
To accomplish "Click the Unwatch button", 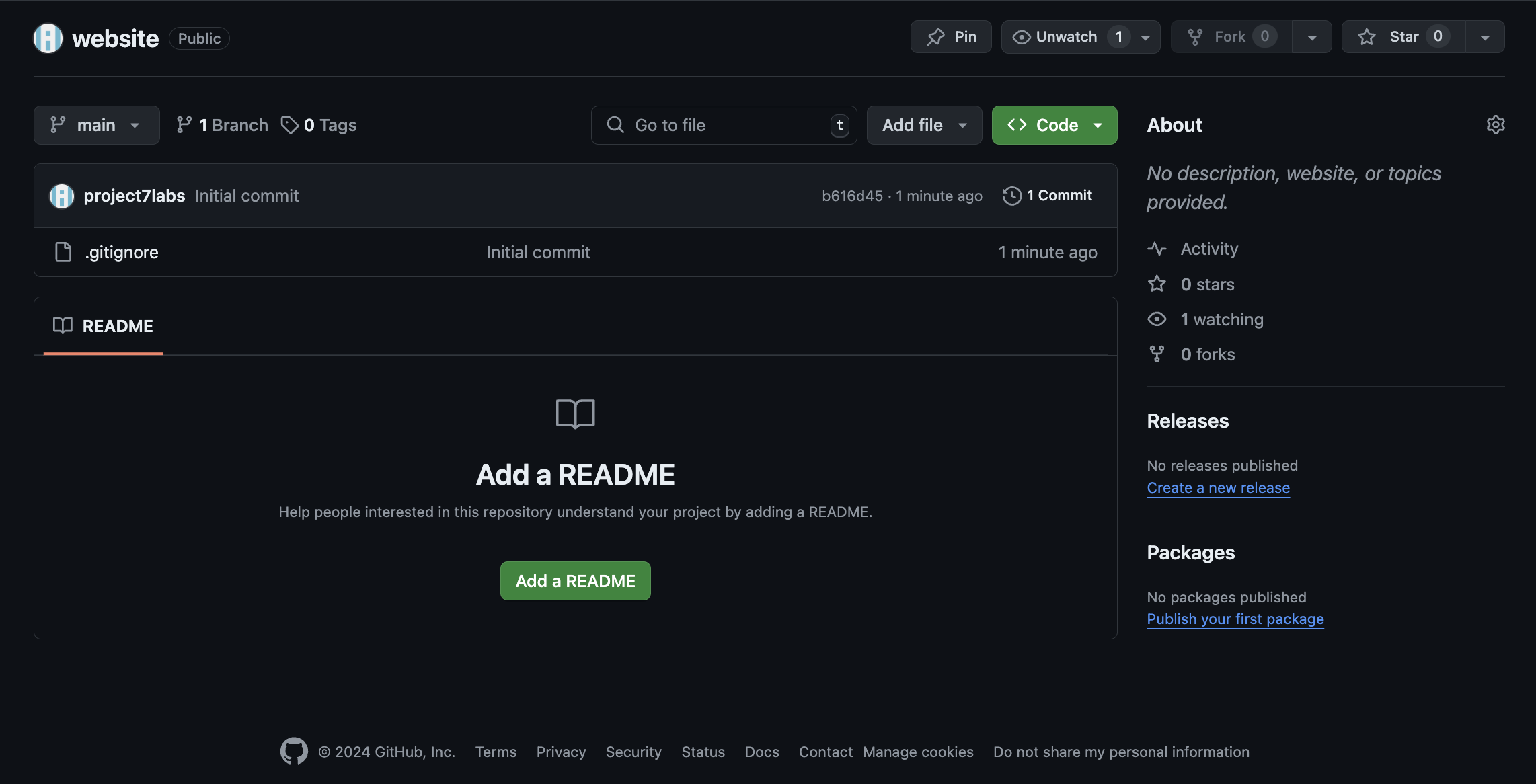I will pyautogui.click(x=1067, y=37).
